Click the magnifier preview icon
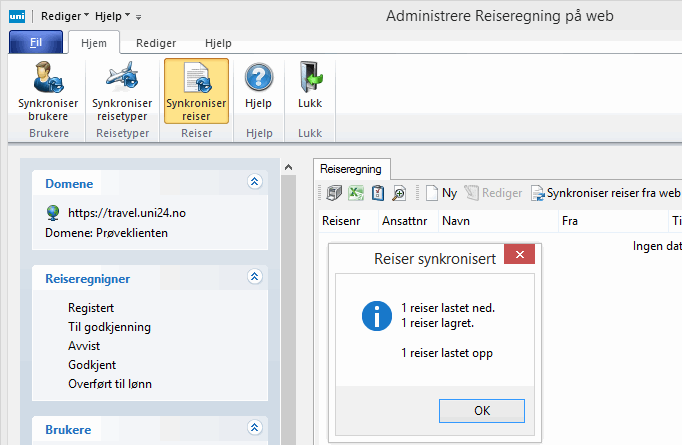The image size is (682, 445). coord(398,194)
